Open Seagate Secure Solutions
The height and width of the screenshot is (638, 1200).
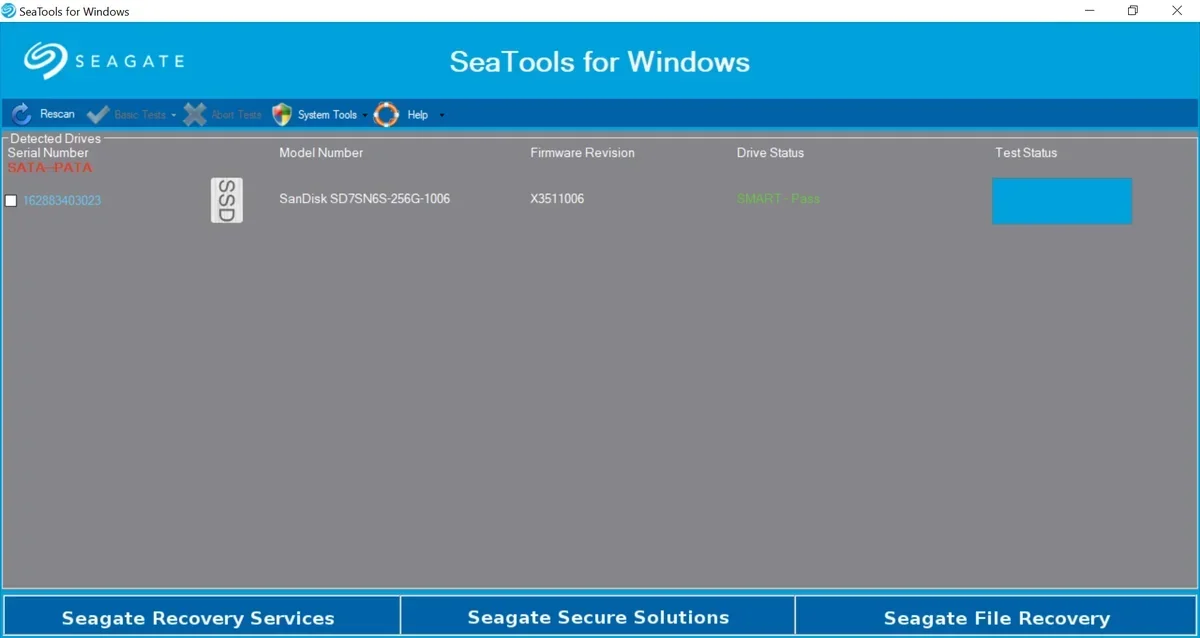(x=598, y=616)
